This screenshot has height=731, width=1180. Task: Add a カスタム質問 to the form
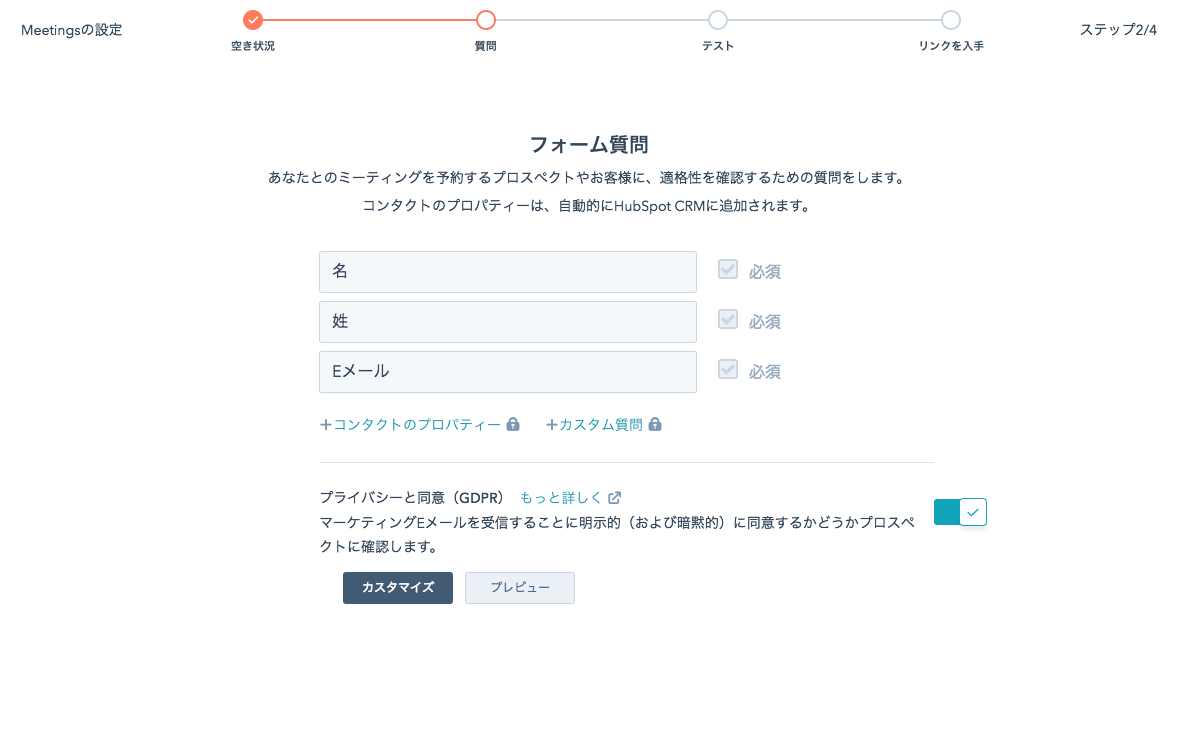595,424
